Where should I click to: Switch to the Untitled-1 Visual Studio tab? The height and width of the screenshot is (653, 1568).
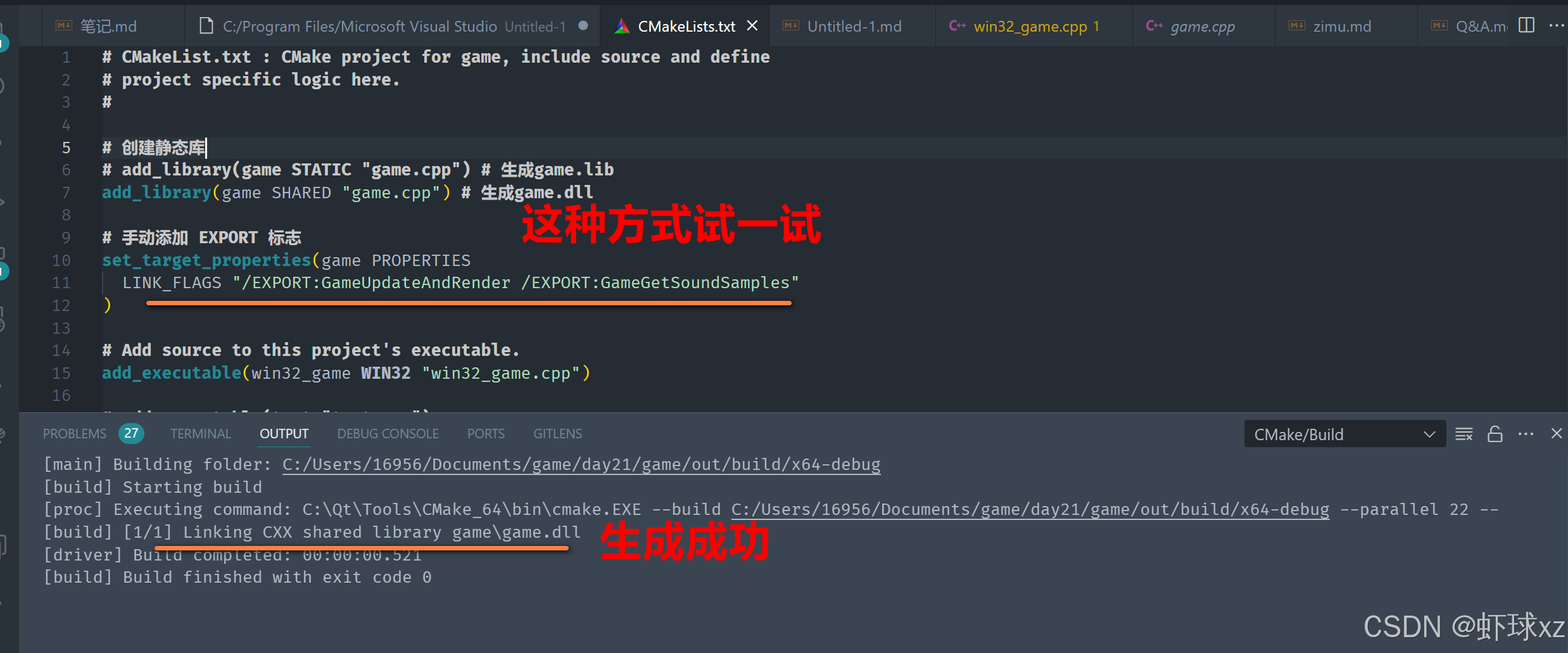tap(393, 26)
